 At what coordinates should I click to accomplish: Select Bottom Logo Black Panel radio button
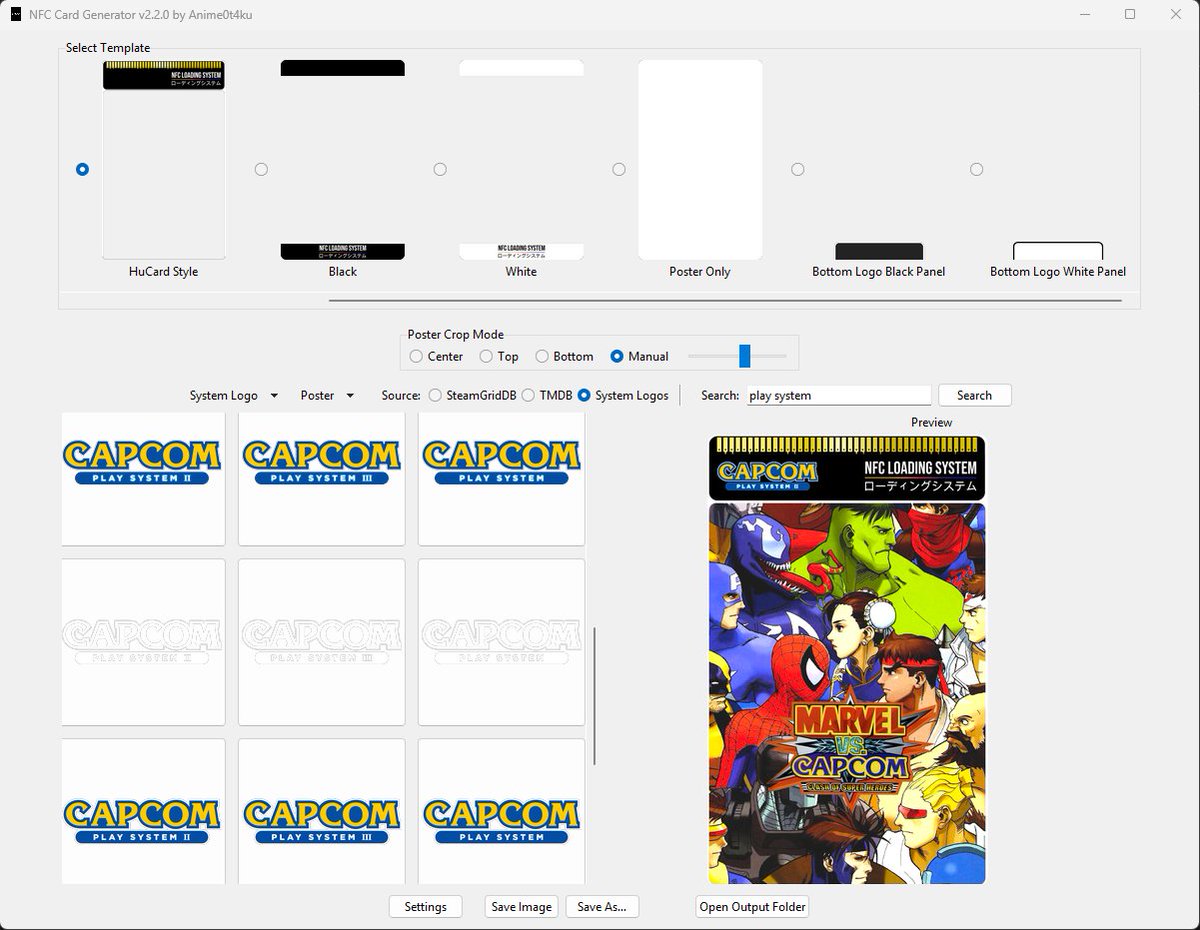pyautogui.click(x=797, y=170)
